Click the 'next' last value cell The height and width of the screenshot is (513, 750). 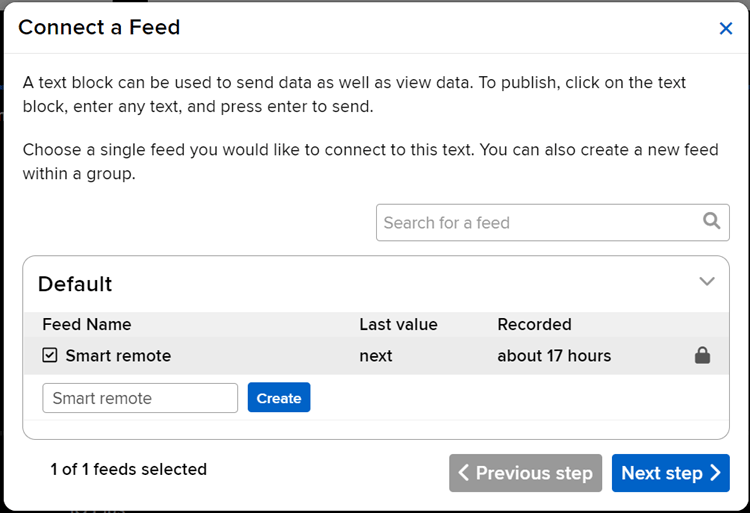376,356
